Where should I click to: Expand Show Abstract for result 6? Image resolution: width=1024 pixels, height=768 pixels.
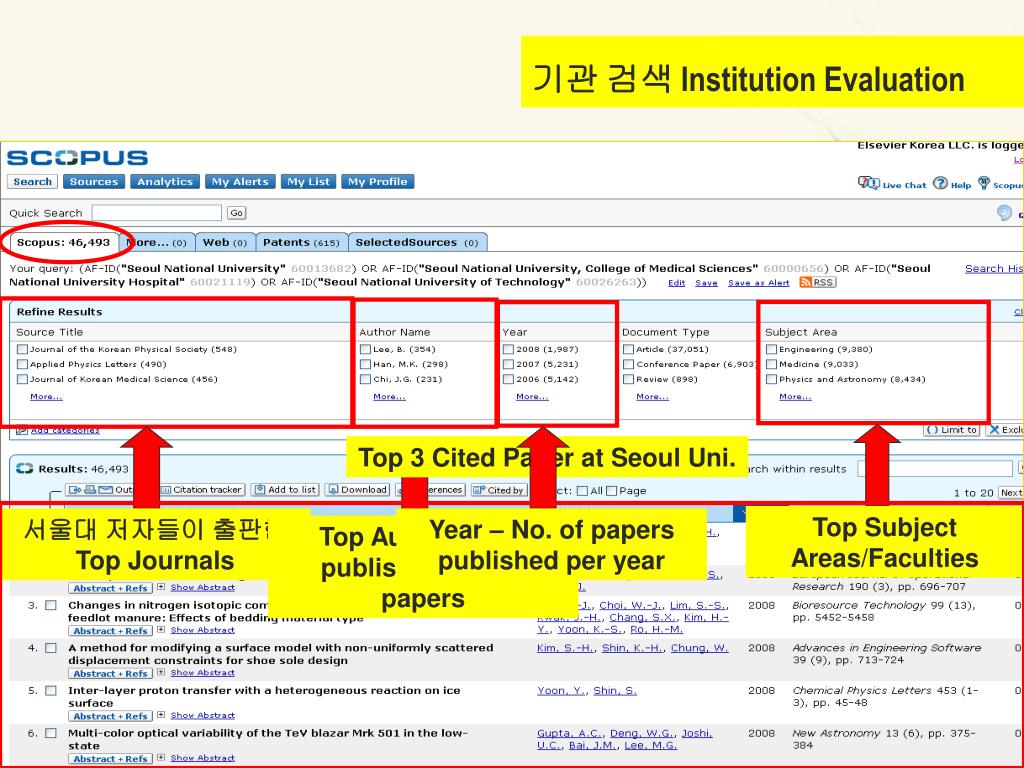(x=202, y=758)
